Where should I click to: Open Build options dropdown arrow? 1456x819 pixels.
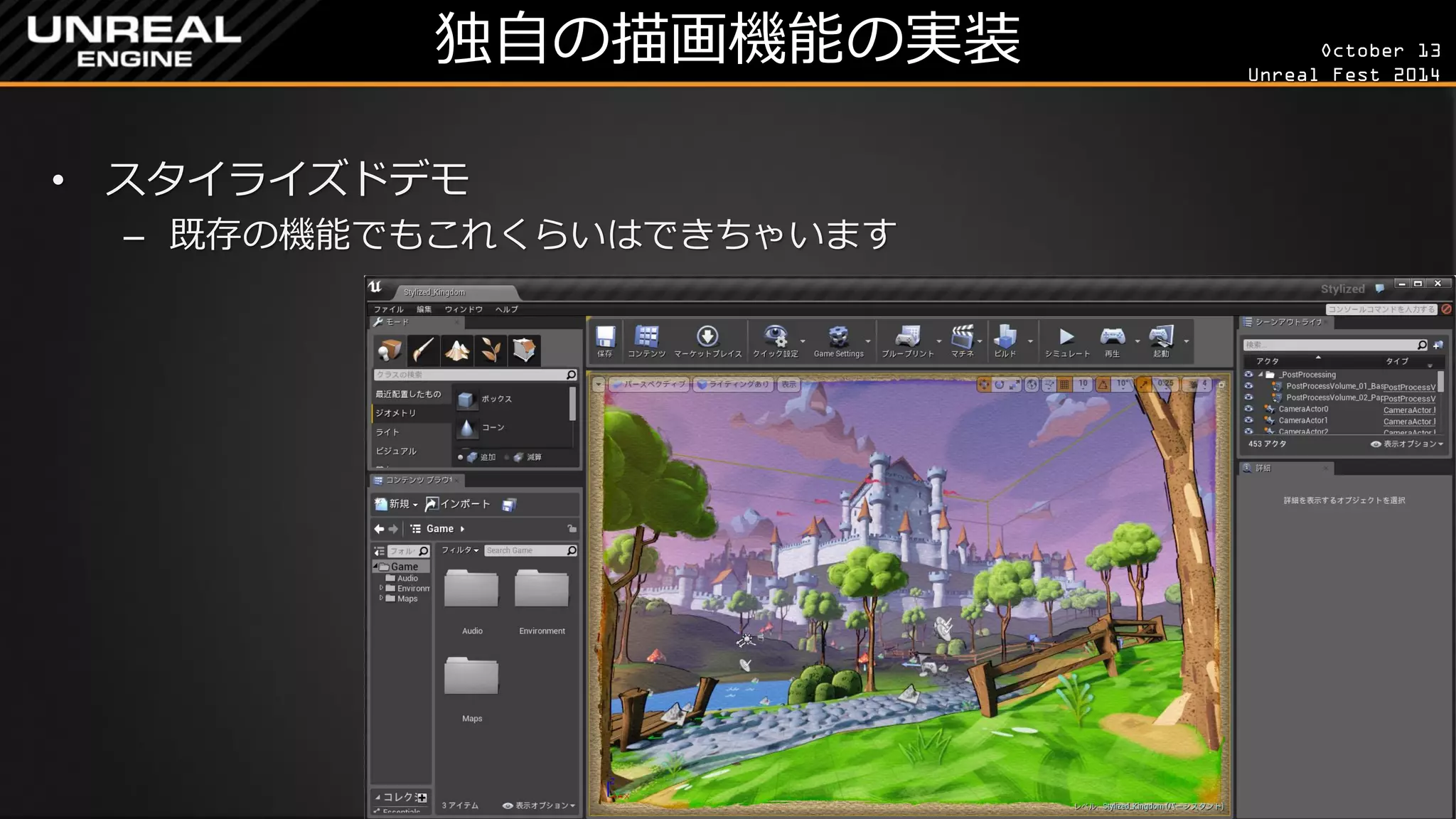[1030, 341]
